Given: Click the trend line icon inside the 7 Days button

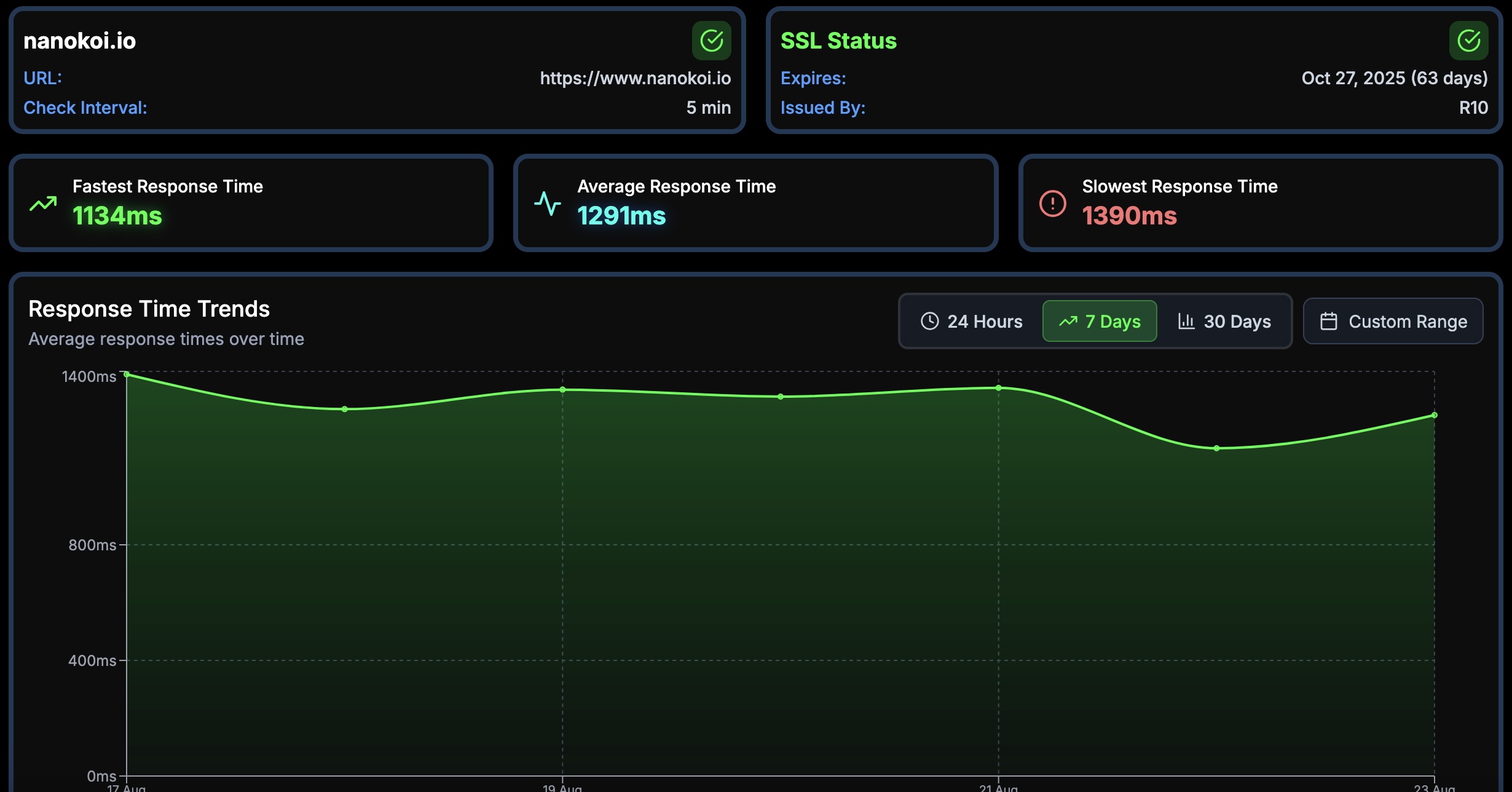Looking at the screenshot, I should click(x=1068, y=321).
